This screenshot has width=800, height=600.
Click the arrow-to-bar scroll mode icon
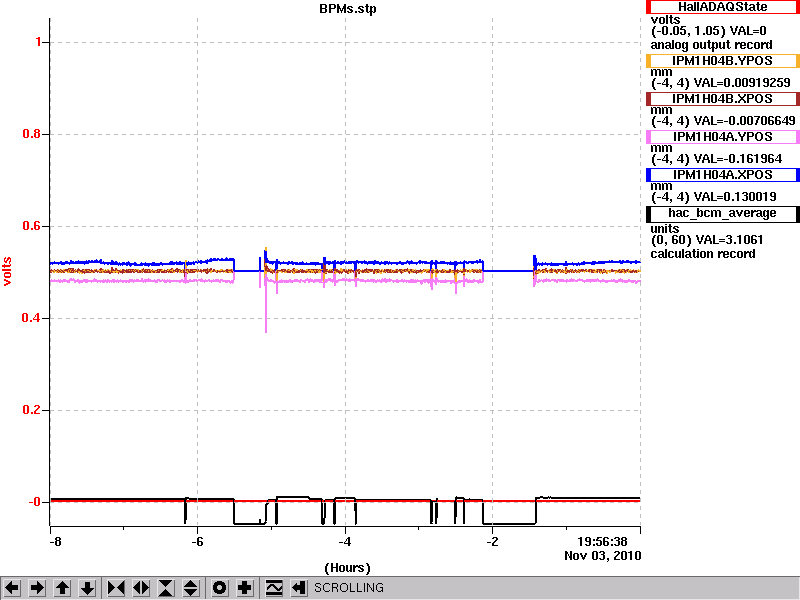pos(298,588)
